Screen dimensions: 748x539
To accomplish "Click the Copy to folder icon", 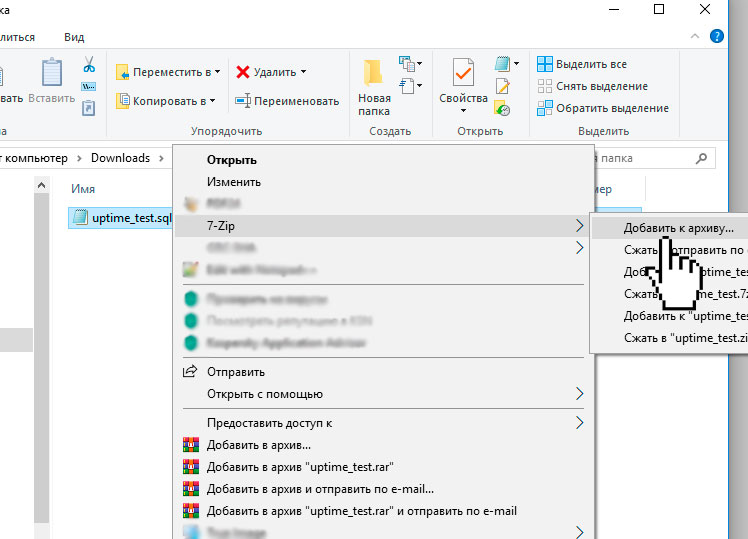I will click(x=123, y=101).
